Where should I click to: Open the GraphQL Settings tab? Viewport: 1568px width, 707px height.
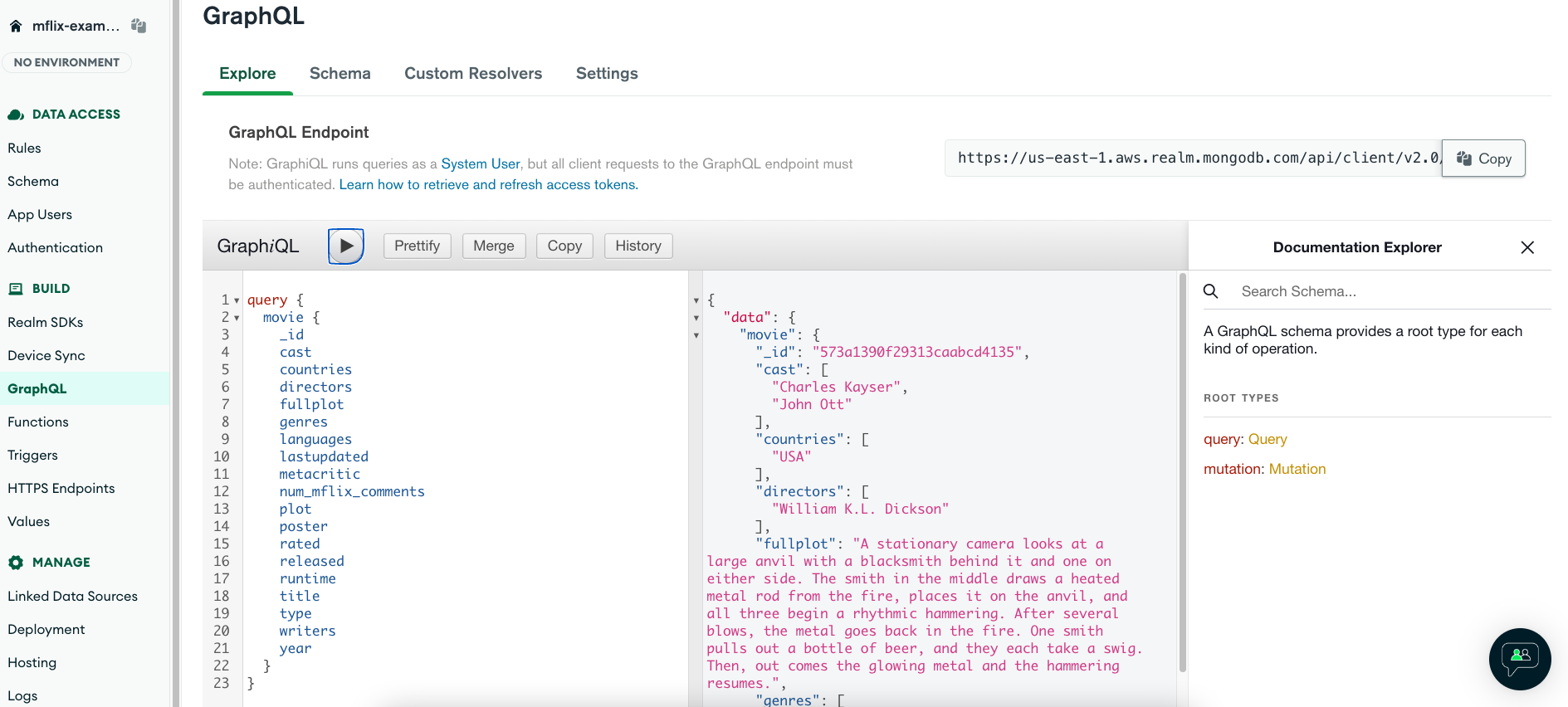point(607,73)
